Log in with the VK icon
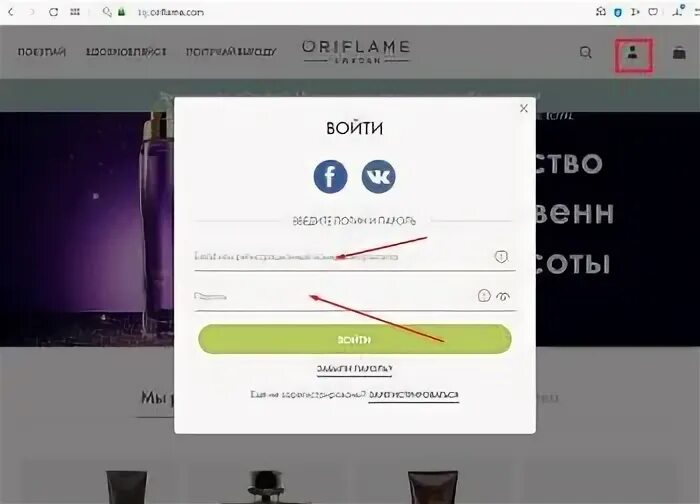This screenshot has width=700, height=504. tap(378, 177)
